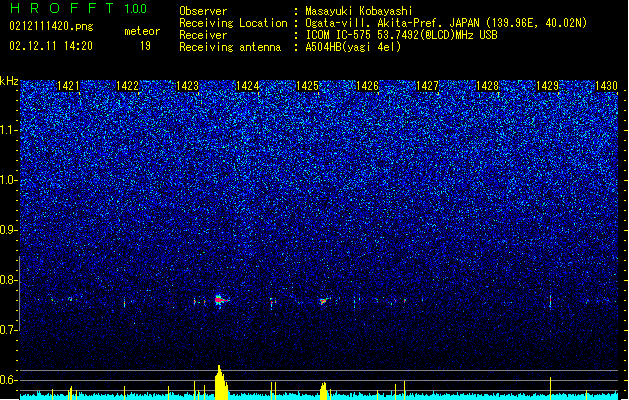Click the 0.7 kHz frequency tick label
This screenshot has width=629, height=400.
tap(9, 330)
